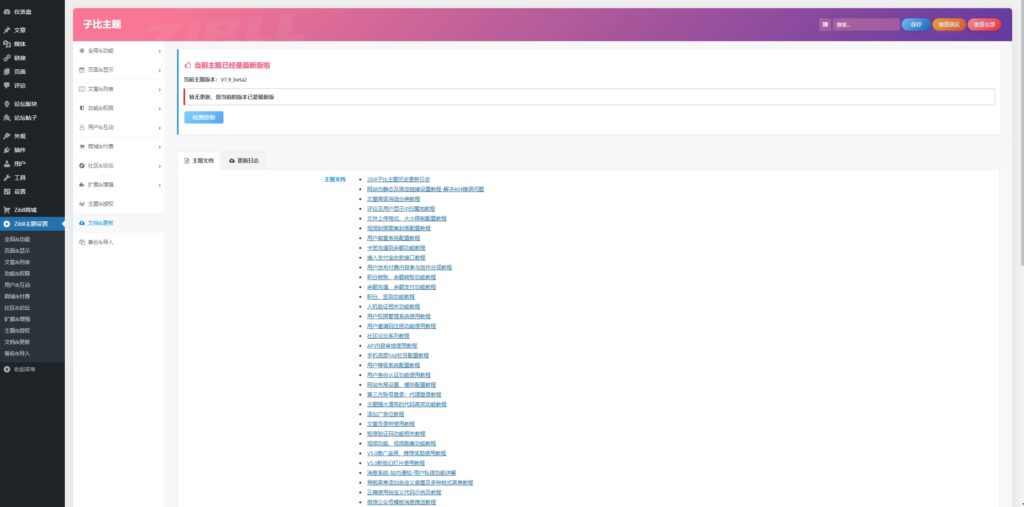Screen dimensions: 1024x507
Task: Click the 媒体 media icon in admin sidebar
Action: coord(7,44)
